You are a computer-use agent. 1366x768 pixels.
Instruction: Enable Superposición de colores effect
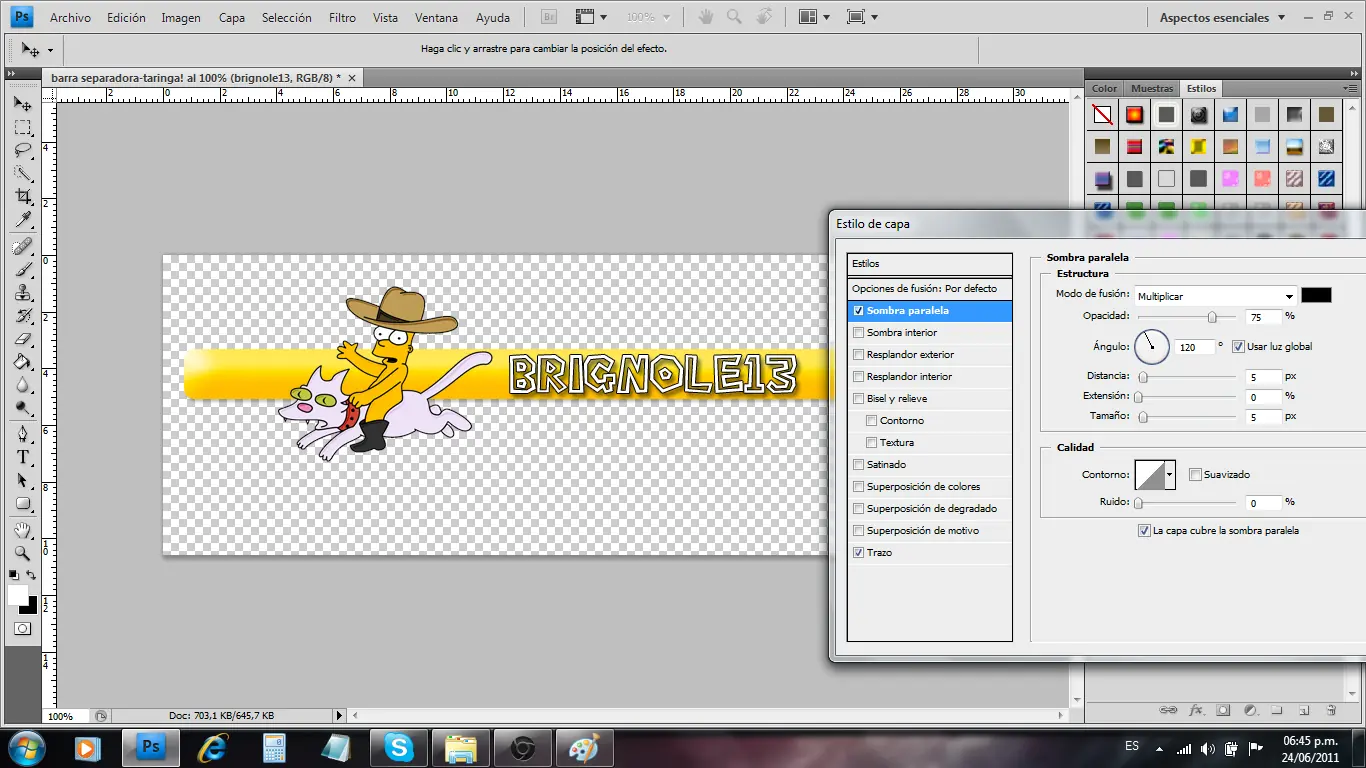[x=858, y=487]
